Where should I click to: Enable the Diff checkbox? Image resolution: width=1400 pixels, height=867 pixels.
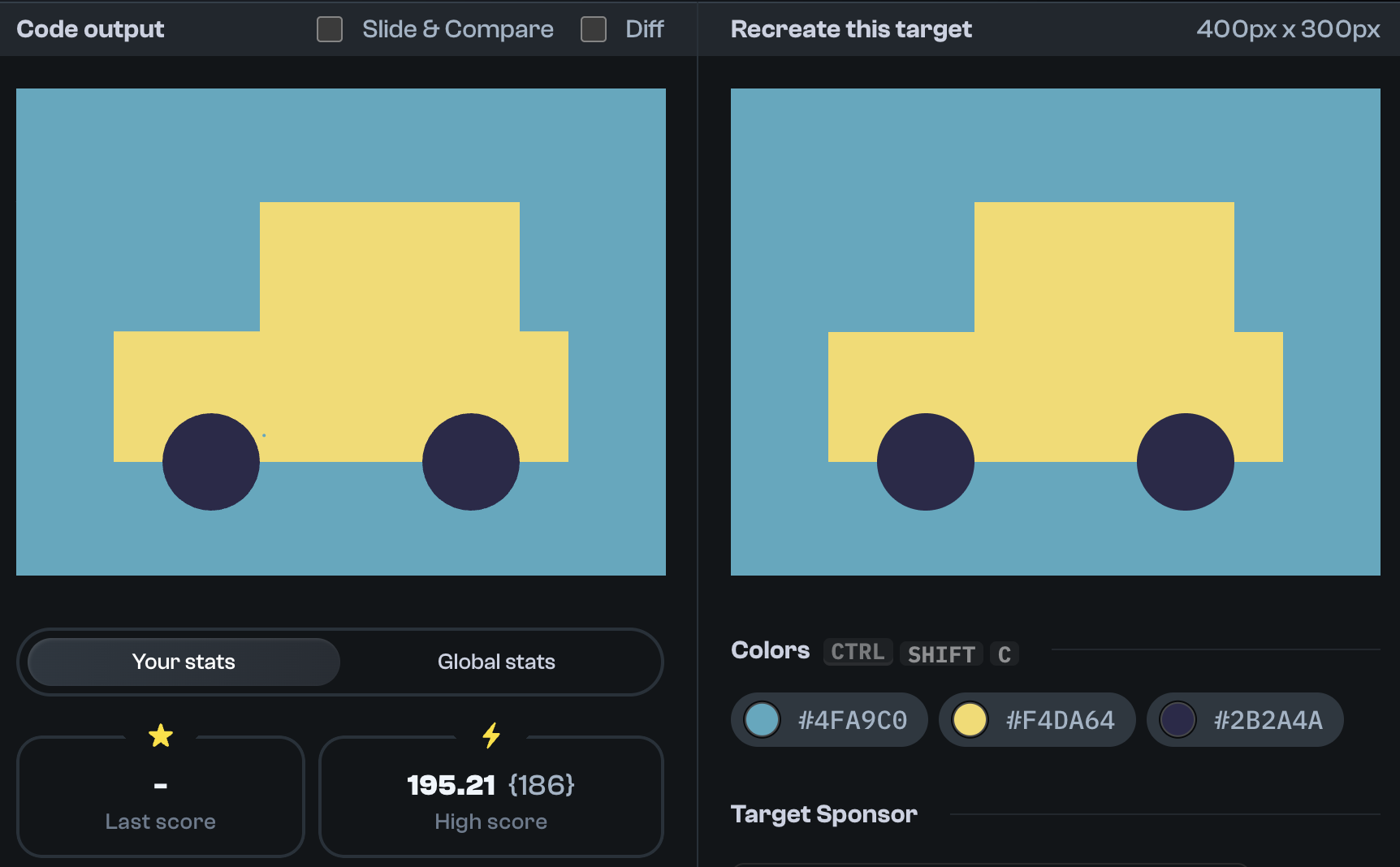coord(594,28)
